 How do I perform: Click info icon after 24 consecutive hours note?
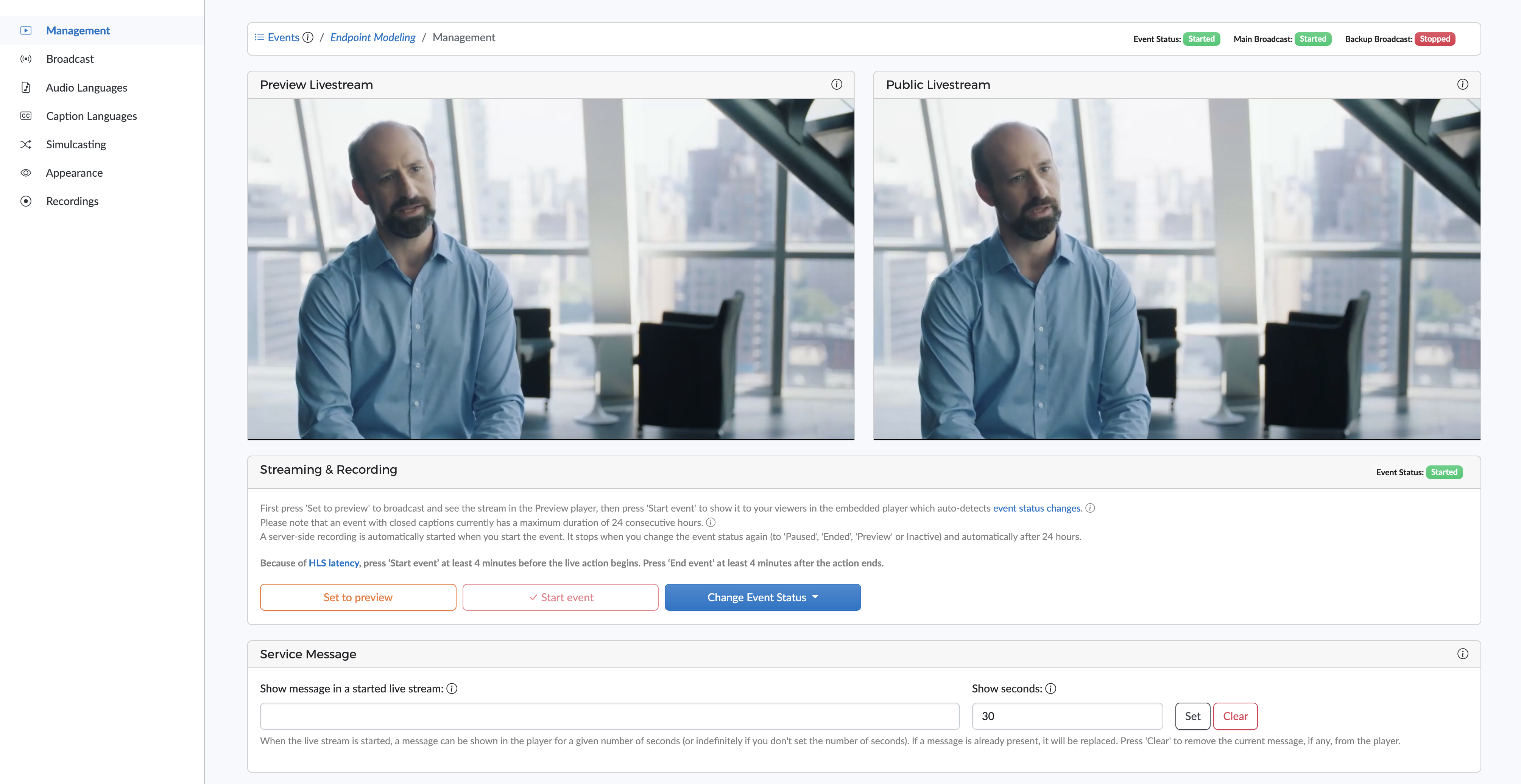(711, 523)
